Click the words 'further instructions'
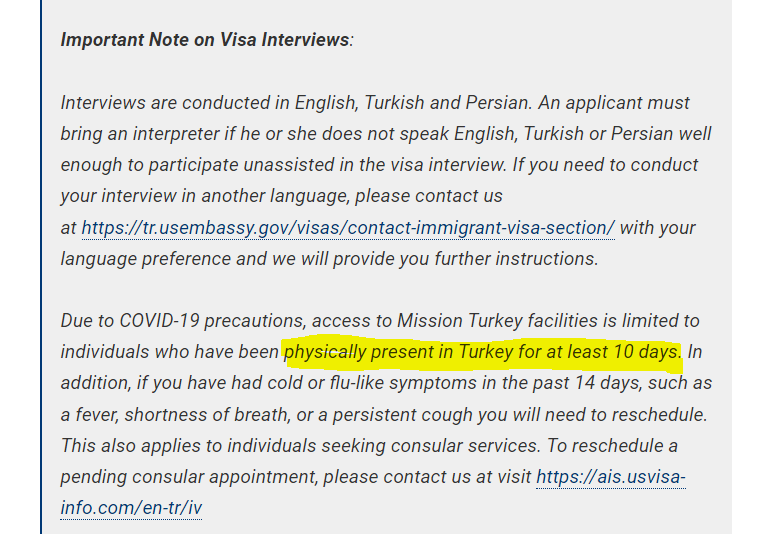757x534 pixels. click(516, 259)
